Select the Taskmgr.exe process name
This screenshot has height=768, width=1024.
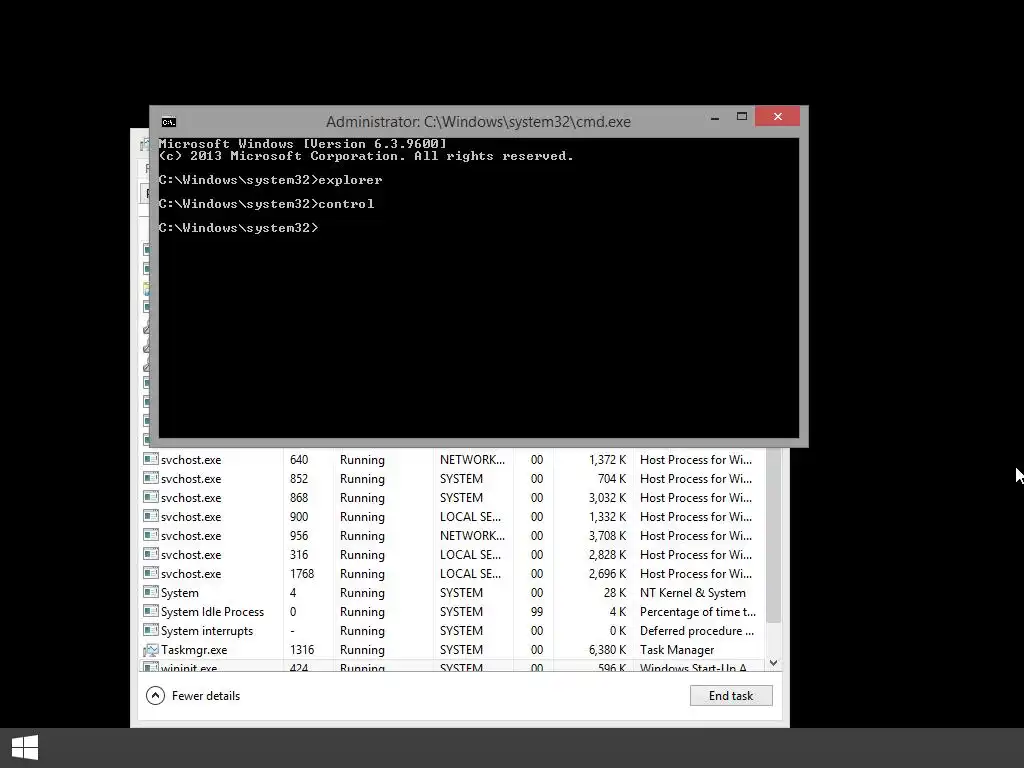[194, 650]
